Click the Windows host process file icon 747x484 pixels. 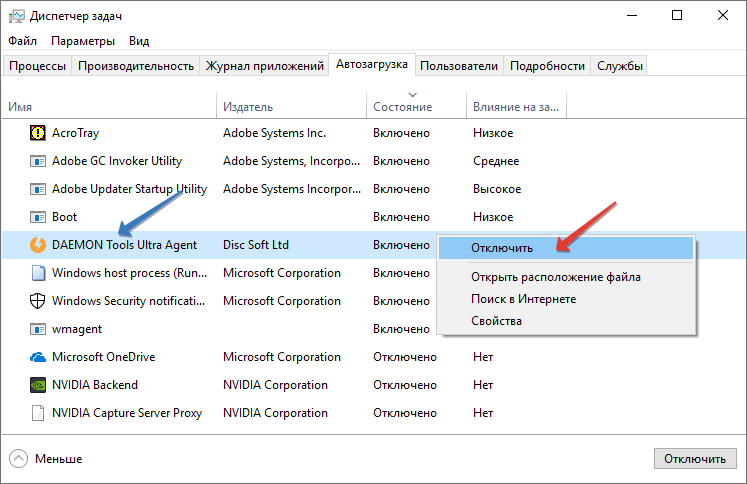coord(38,273)
